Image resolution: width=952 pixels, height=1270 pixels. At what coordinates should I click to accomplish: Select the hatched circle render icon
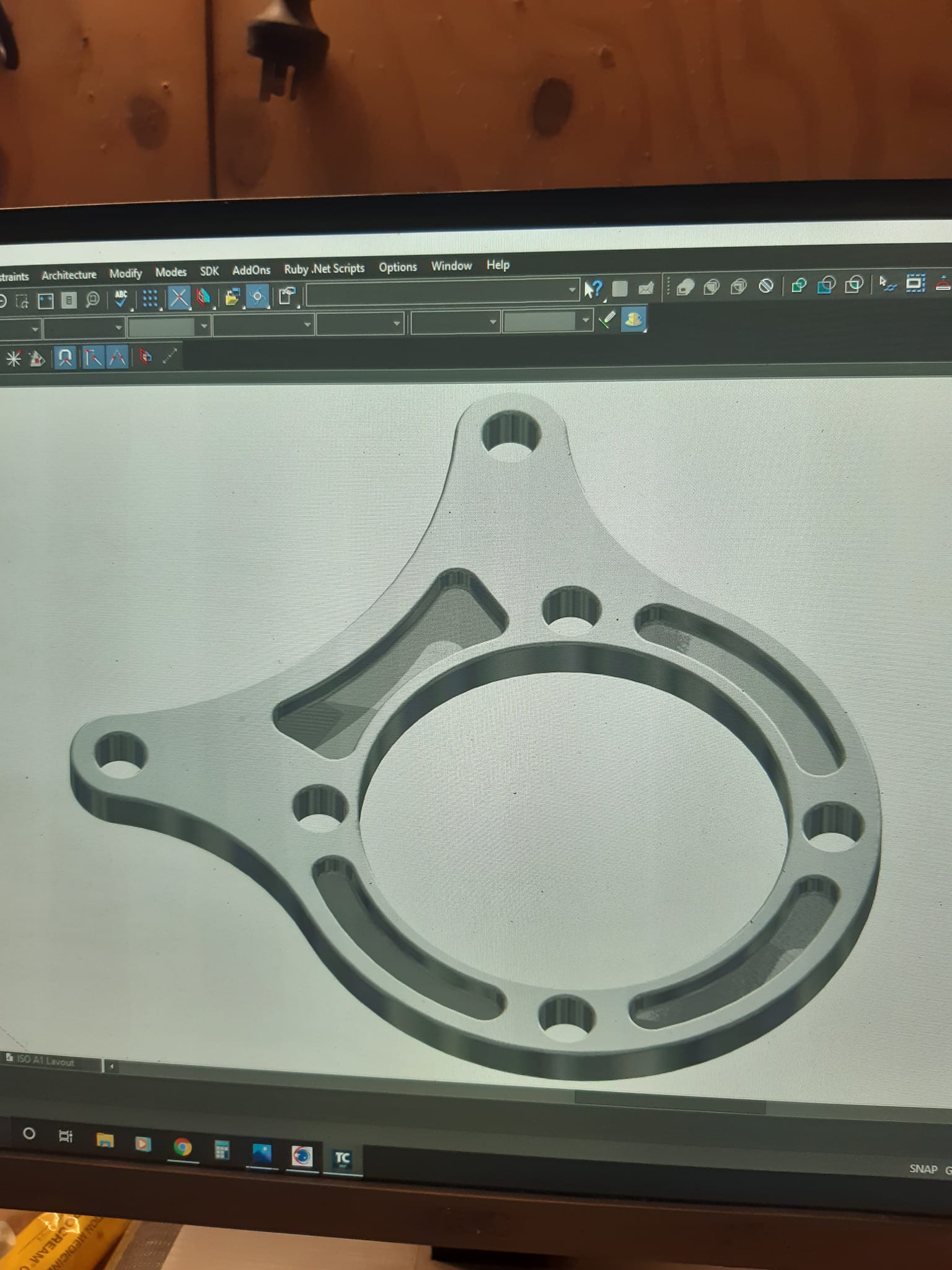(x=766, y=286)
